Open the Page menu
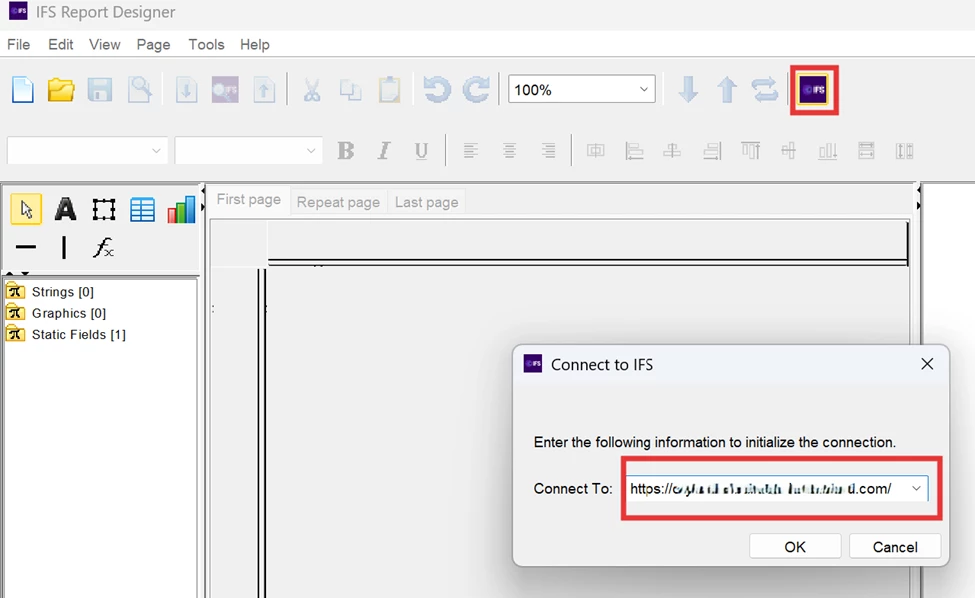The image size is (975, 598). (154, 45)
